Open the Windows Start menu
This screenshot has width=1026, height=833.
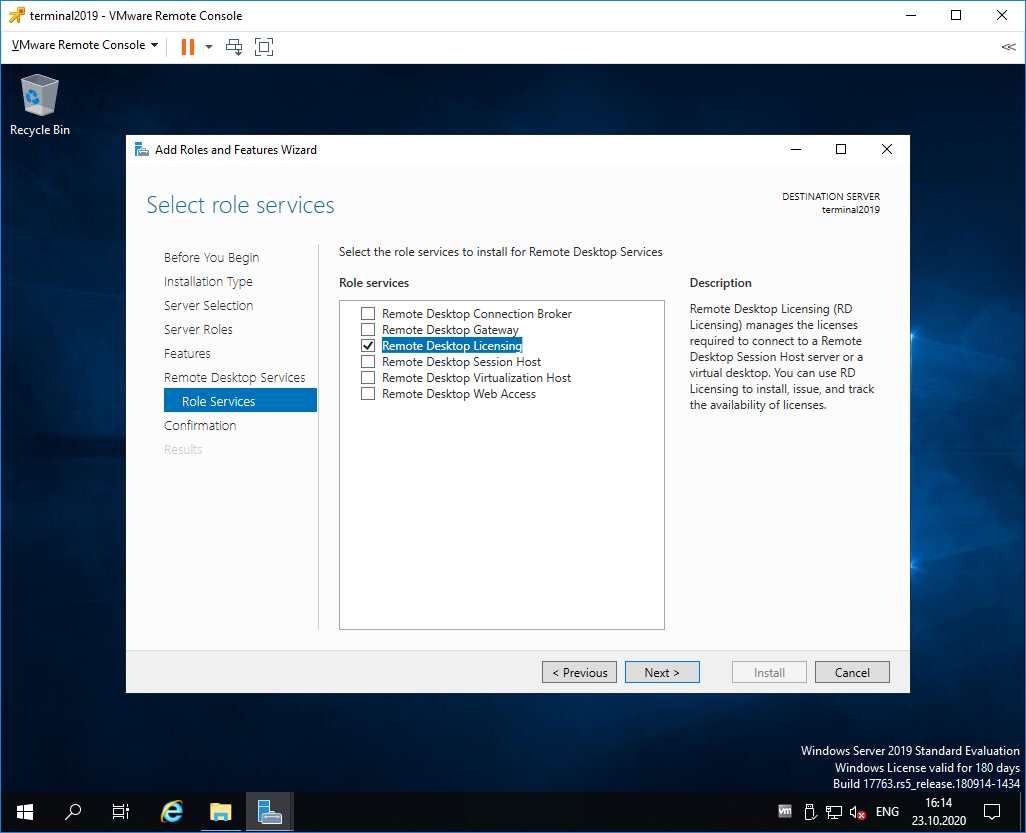(x=24, y=812)
